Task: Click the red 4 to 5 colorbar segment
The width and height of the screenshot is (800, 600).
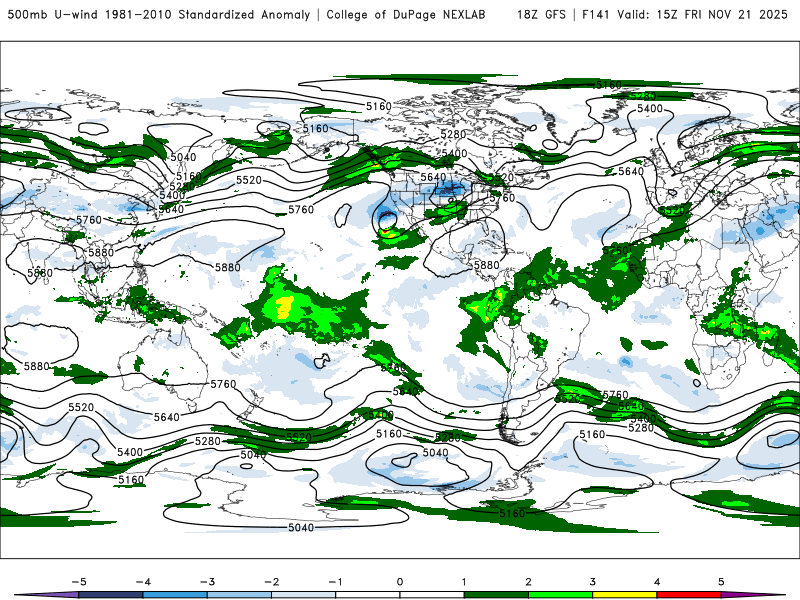Action: [689, 595]
